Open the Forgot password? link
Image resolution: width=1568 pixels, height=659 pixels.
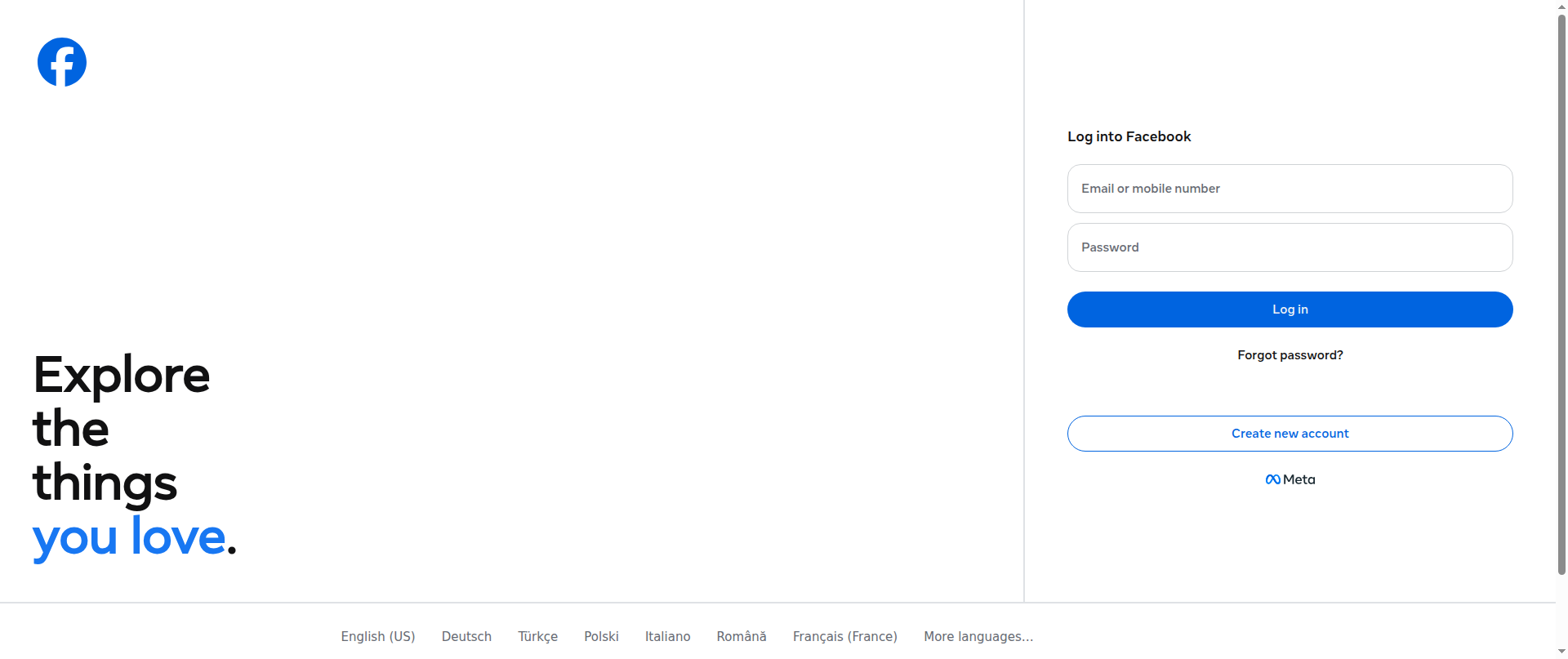pyautogui.click(x=1290, y=355)
